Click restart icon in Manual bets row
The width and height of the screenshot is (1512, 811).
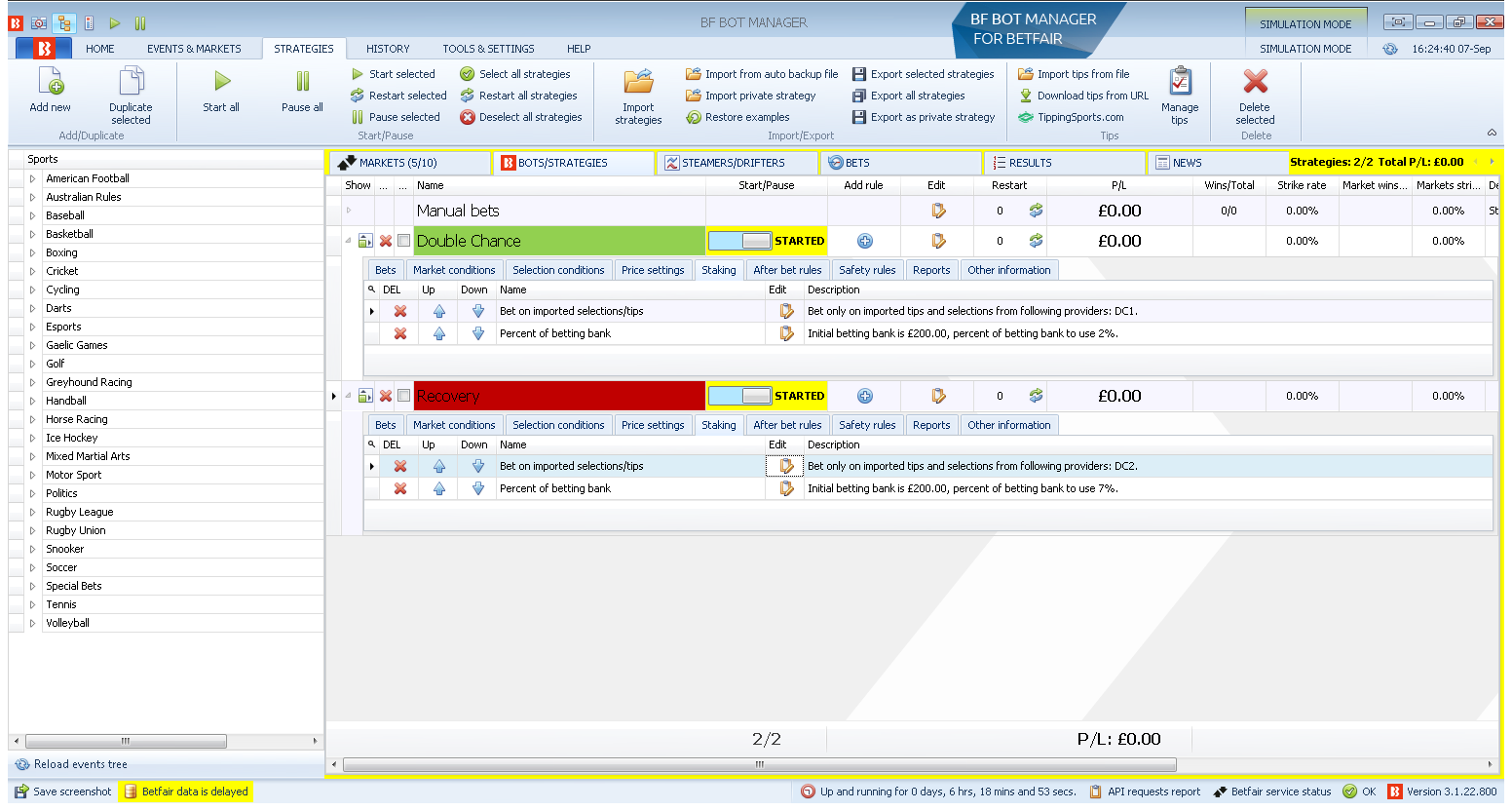(x=1036, y=211)
